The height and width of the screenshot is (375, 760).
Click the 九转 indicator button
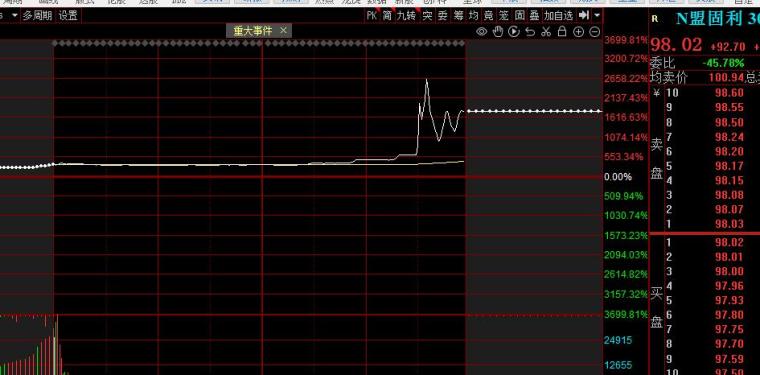406,16
